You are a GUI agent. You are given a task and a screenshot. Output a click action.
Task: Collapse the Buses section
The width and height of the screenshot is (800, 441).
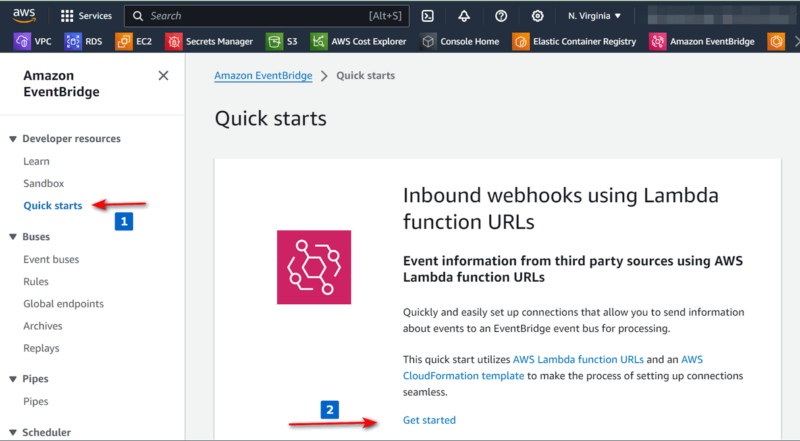[13, 237]
